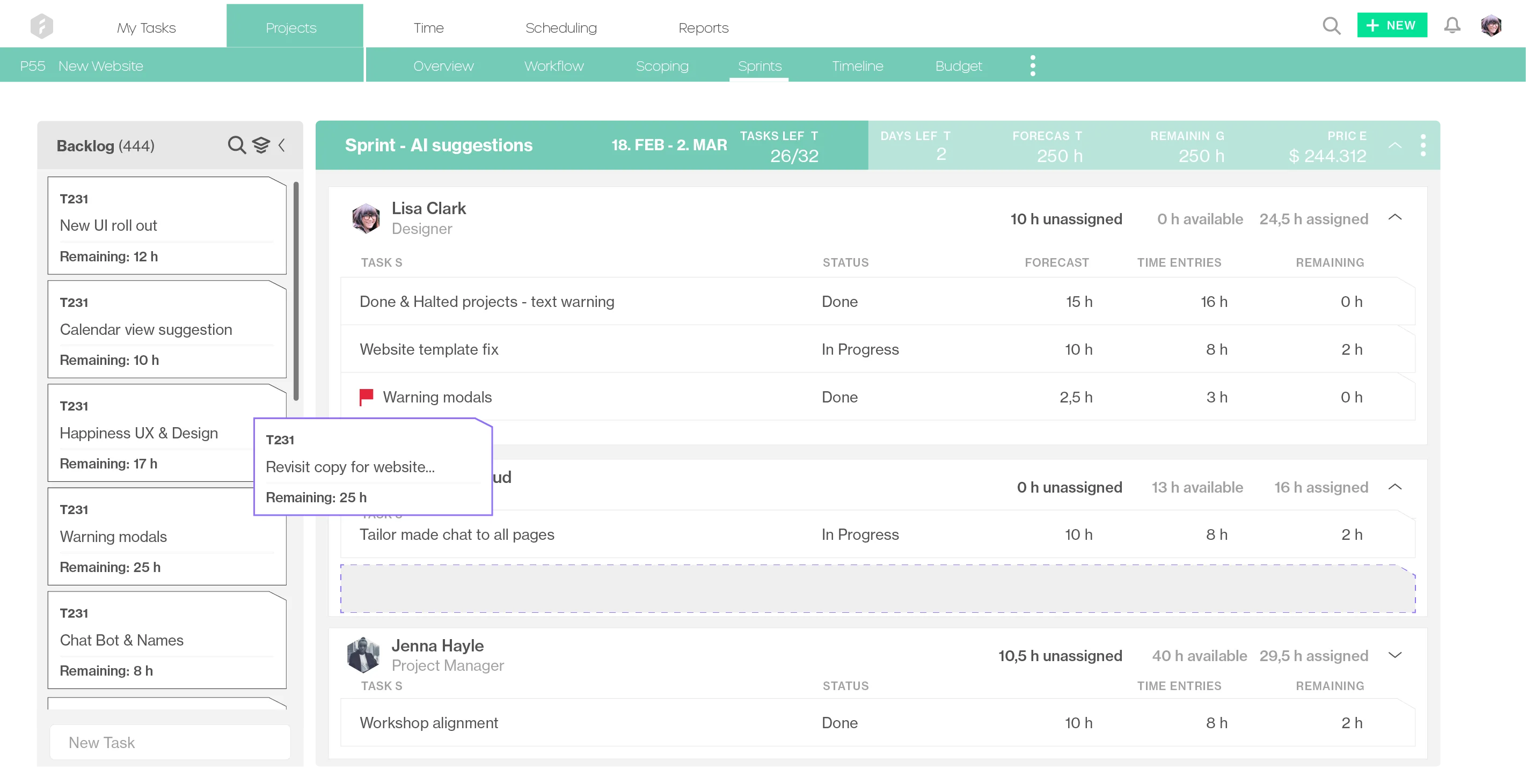Open the Reports tab
The height and width of the screenshot is (784, 1526).
click(703, 28)
